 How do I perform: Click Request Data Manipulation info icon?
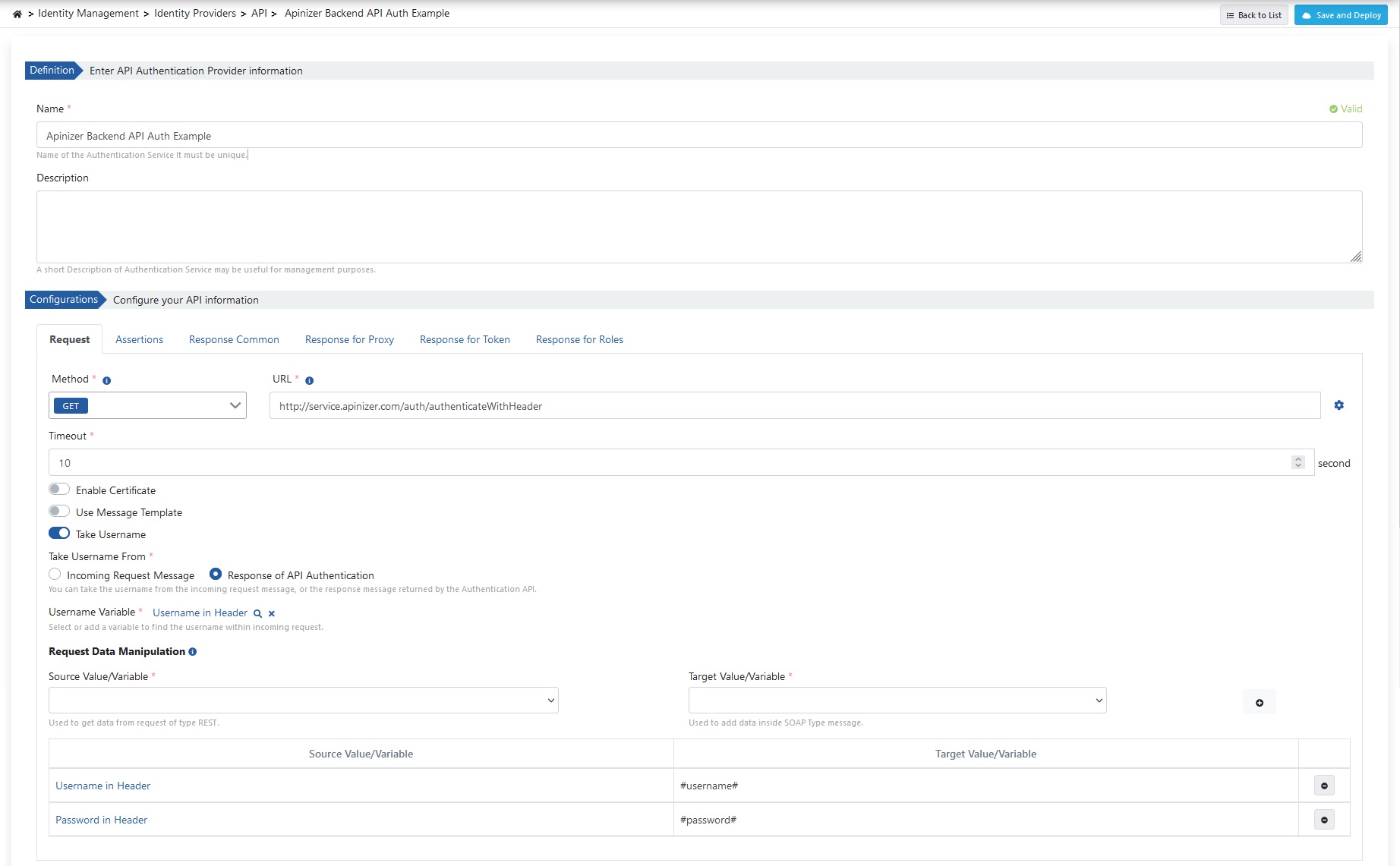click(193, 652)
